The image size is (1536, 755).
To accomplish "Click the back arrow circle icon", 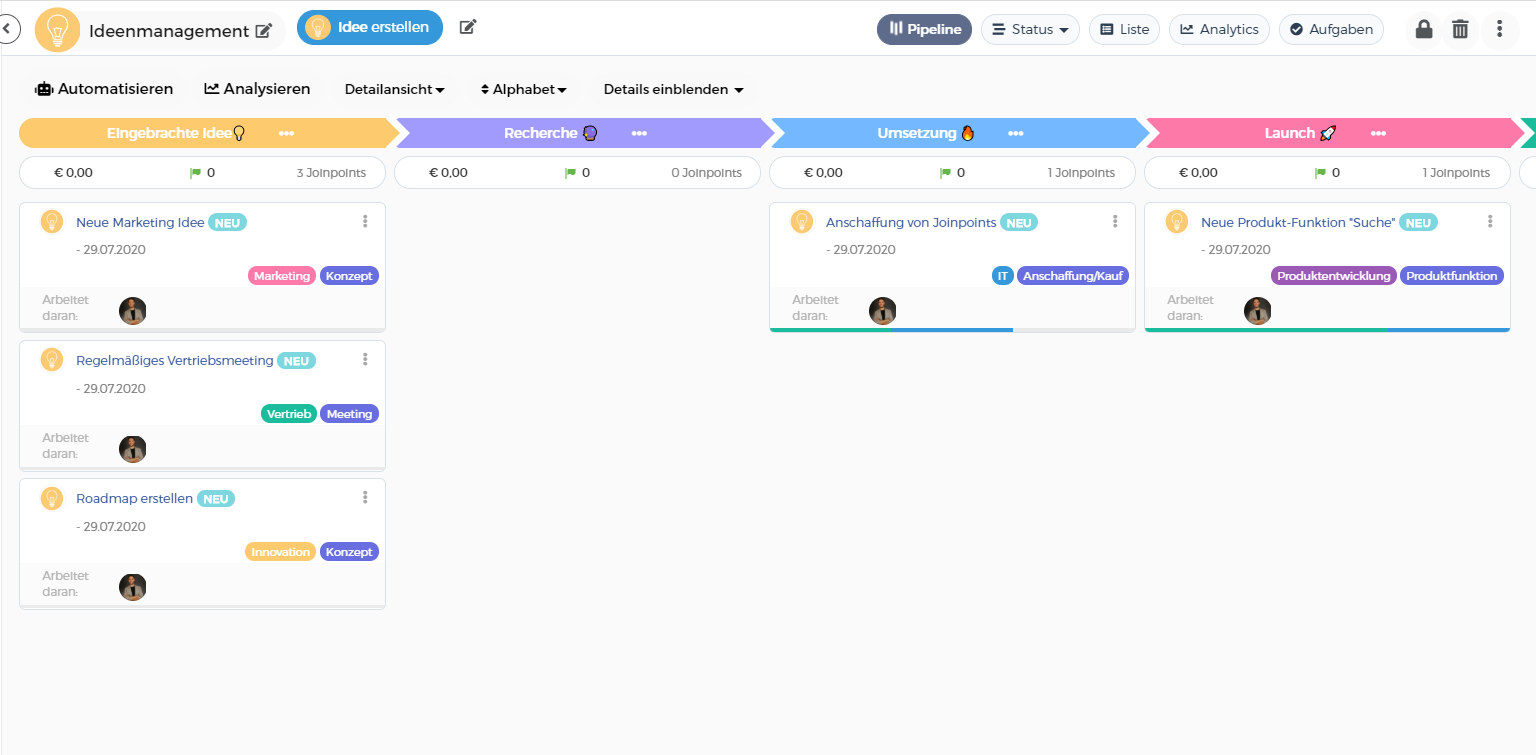I will point(7,30).
